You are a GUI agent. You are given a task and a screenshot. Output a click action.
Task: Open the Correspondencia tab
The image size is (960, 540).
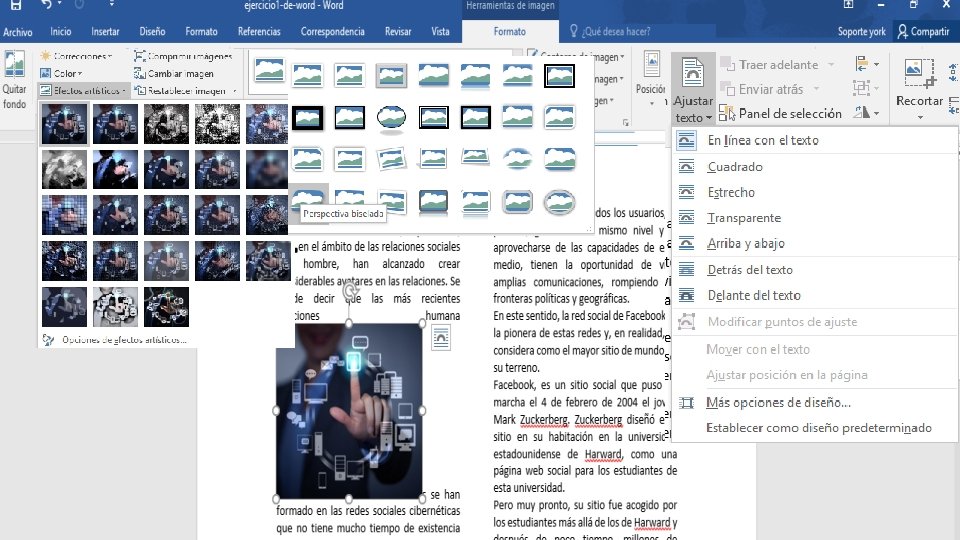332,31
